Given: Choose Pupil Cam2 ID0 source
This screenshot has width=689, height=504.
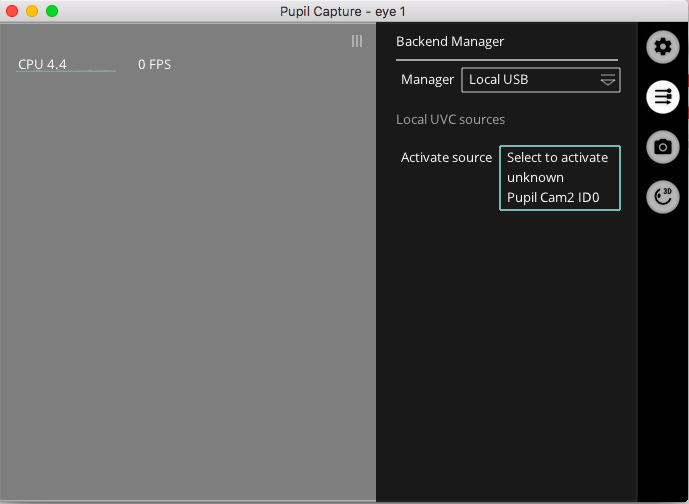Looking at the screenshot, I should point(553,198).
